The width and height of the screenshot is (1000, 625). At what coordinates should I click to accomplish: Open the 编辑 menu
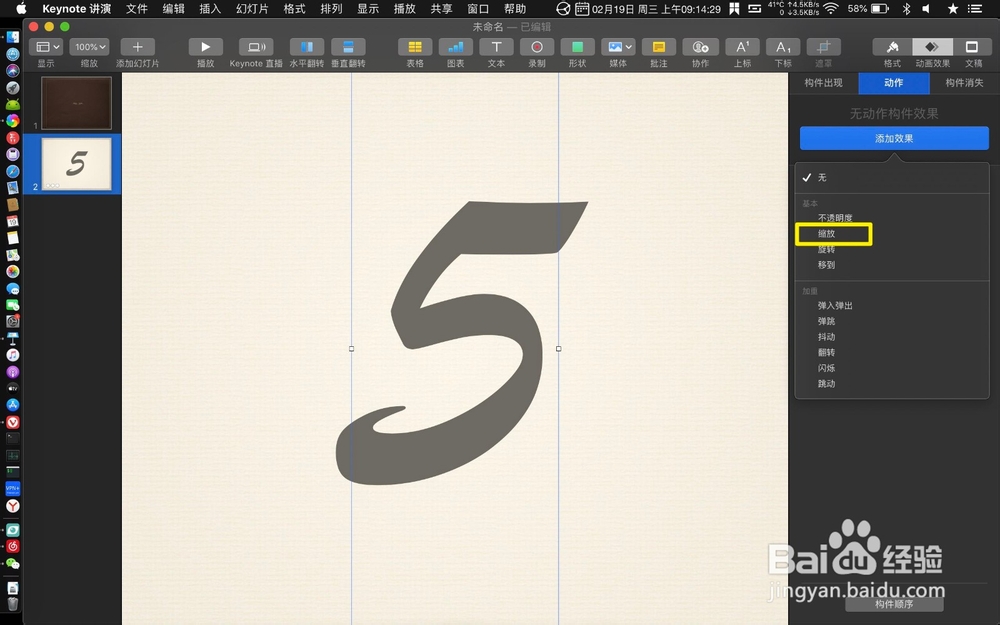[x=173, y=9]
